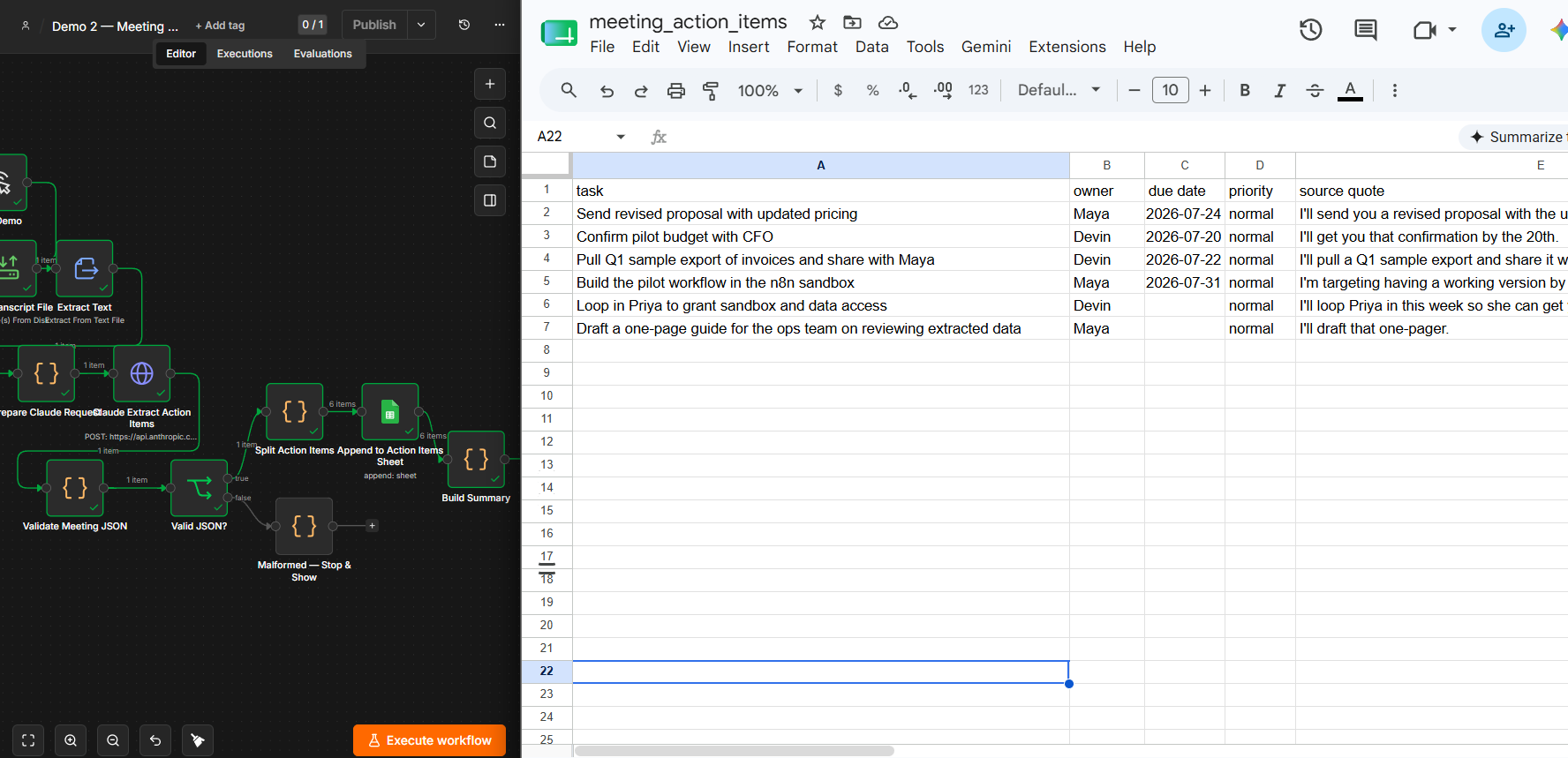Image resolution: width=1568 pixels, height=758 pixels.
Task: Open the Insert menu
Action: coord(749,47)
